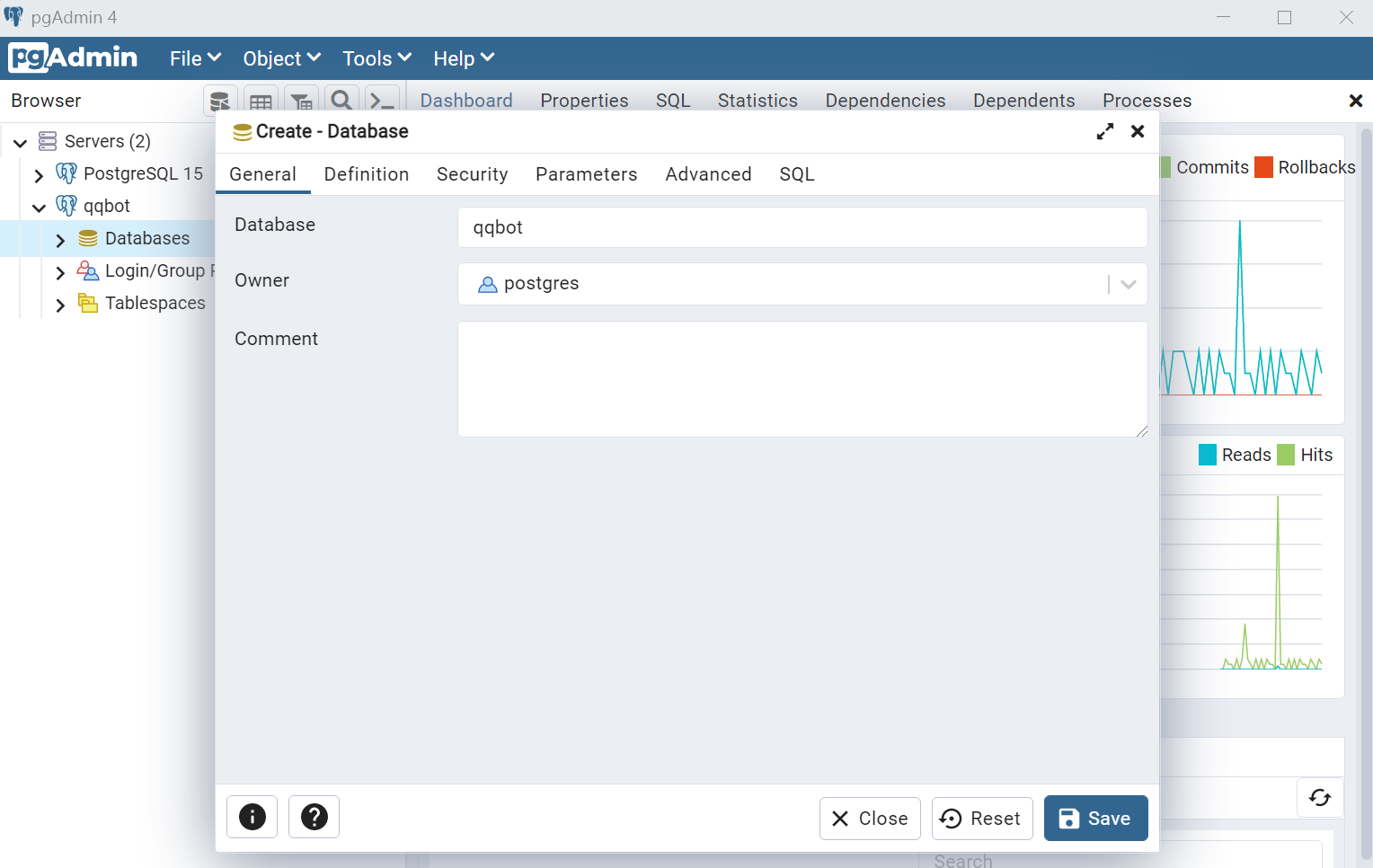
Task: Close the Create Database dialog with X
Action: (x=1138, y=131)
